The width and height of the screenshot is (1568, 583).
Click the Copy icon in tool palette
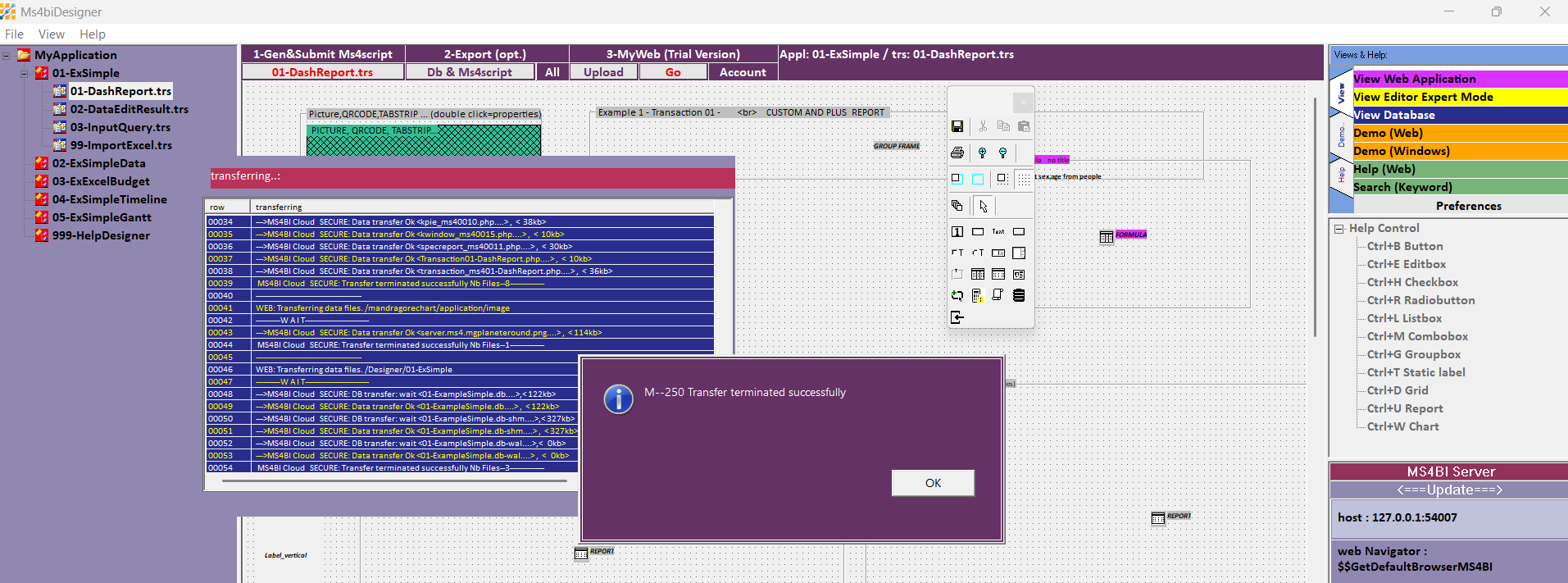point(1003,126)
